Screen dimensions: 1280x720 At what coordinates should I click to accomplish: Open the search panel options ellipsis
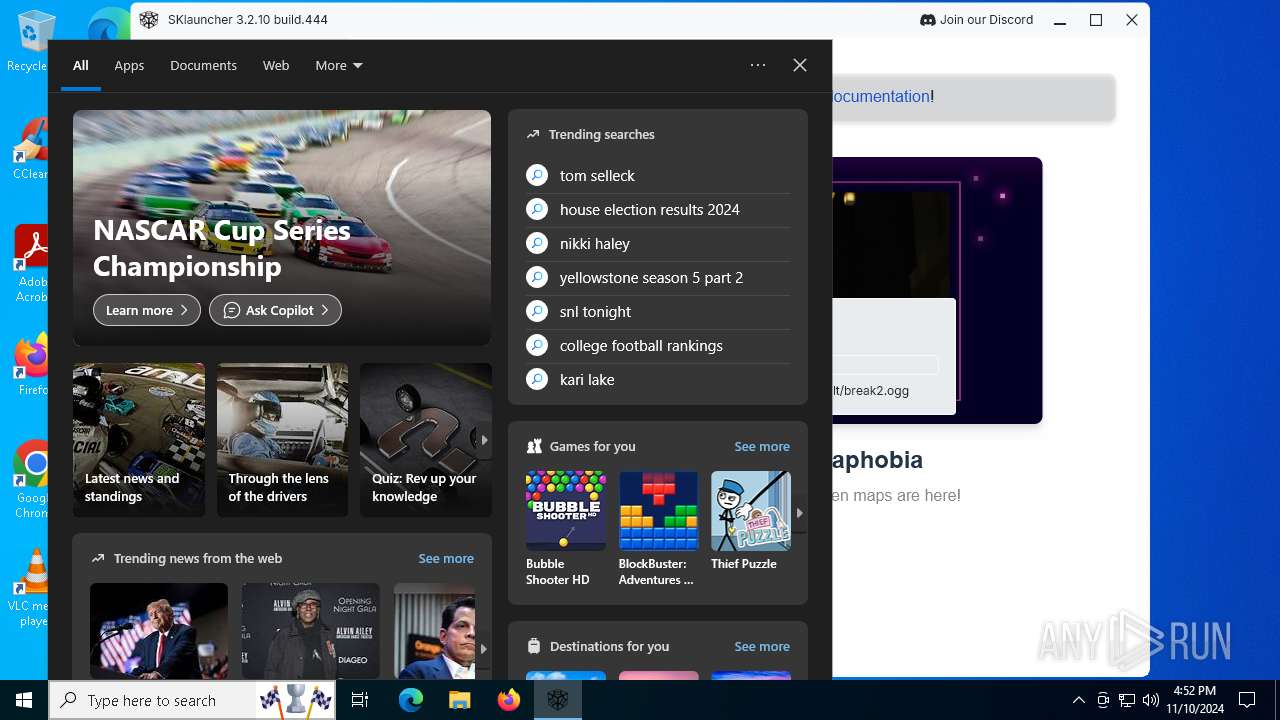click(x=758, y=65)
